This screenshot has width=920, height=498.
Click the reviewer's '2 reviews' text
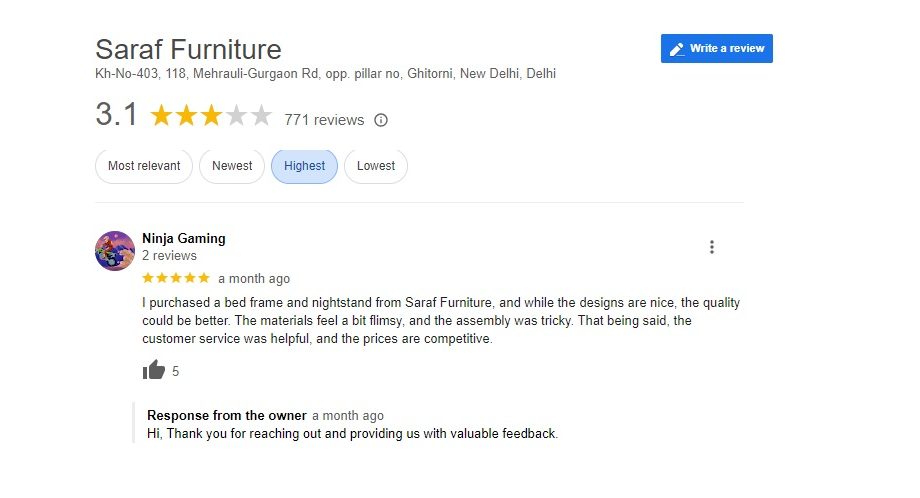(169, 256)
